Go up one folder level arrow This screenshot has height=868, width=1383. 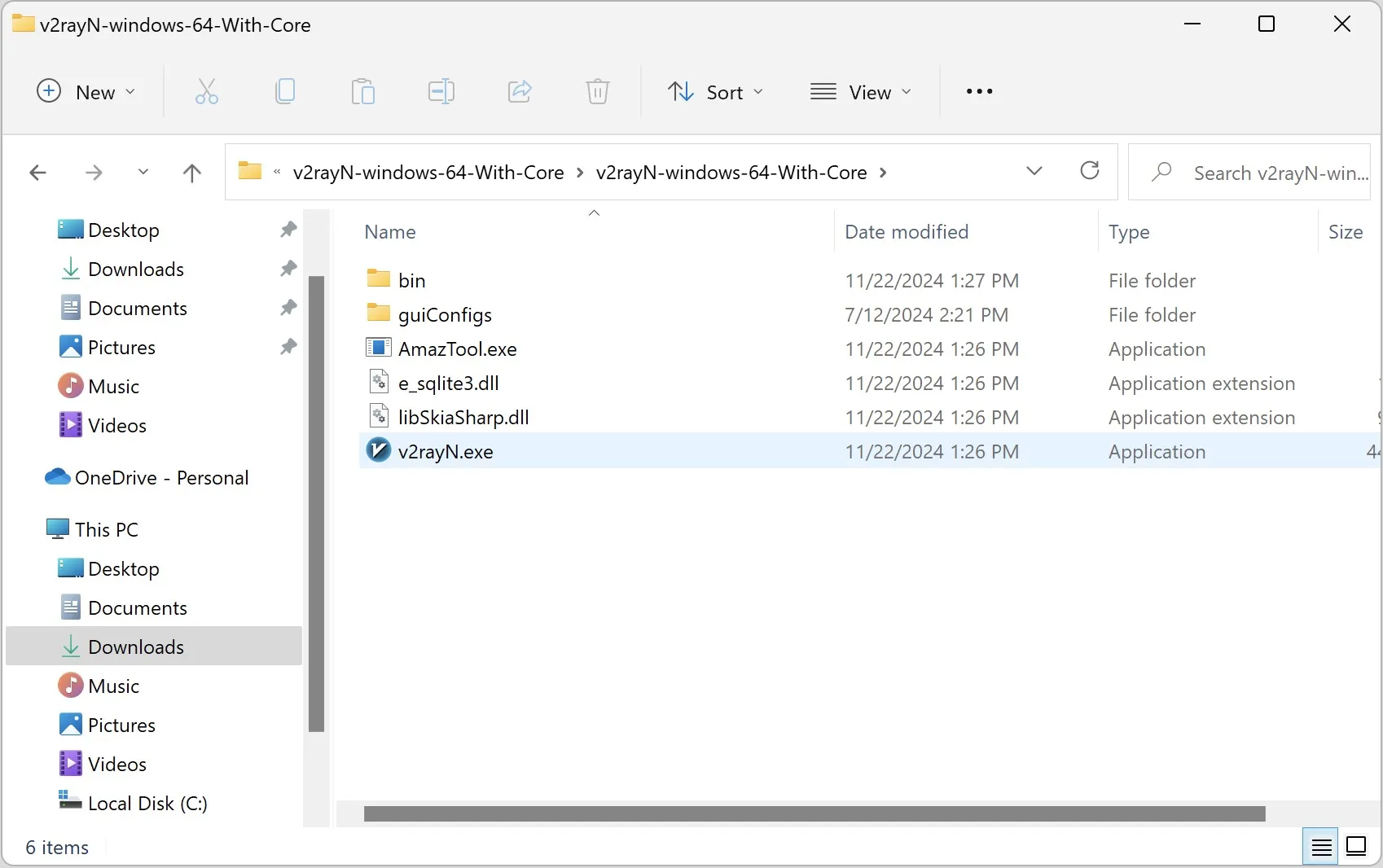192,172
